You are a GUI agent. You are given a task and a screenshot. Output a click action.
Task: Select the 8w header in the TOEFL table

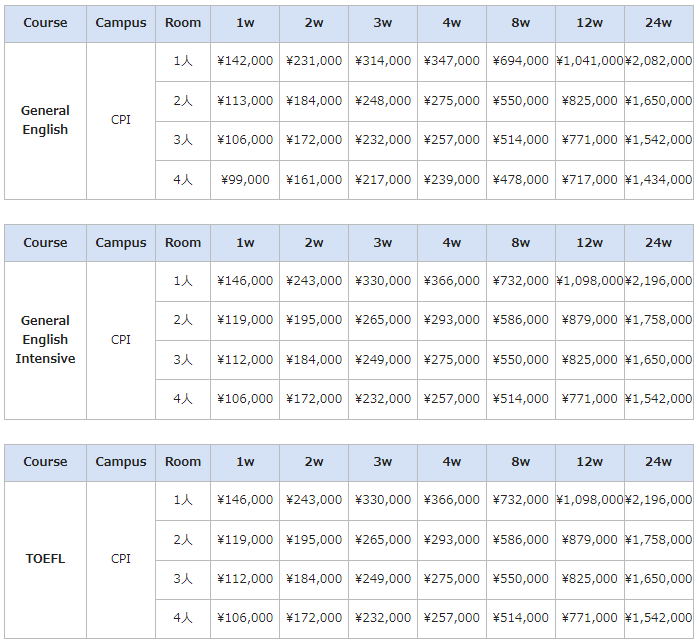tap(521, 462)
